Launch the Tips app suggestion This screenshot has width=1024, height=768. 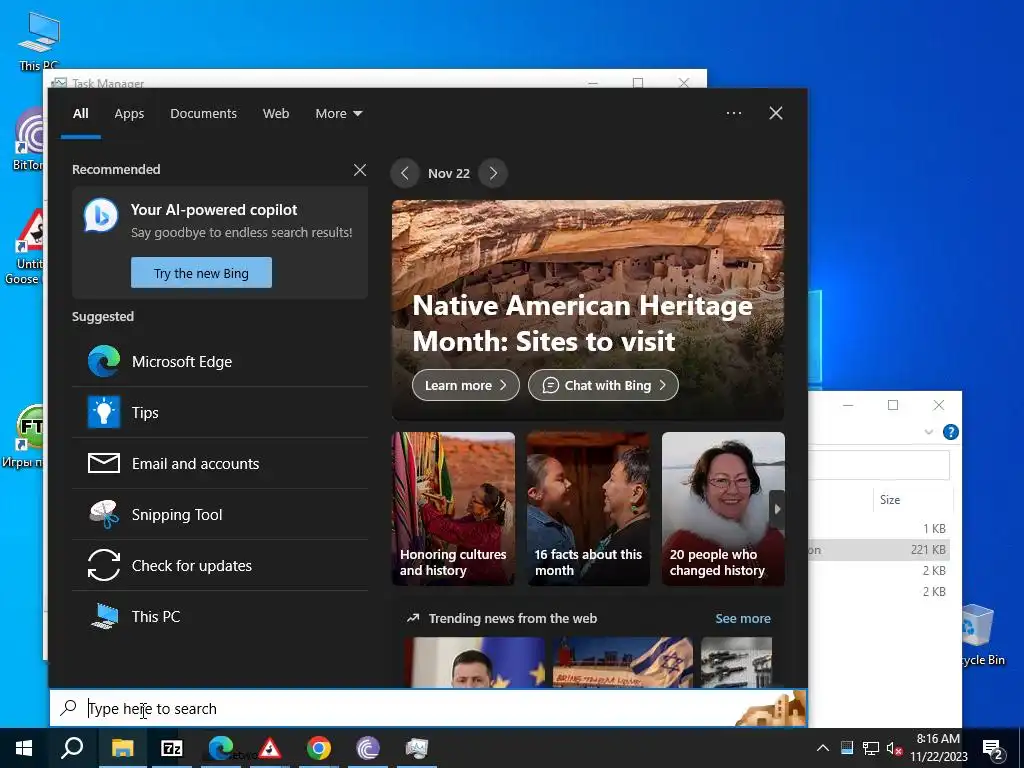pos(220,413)
